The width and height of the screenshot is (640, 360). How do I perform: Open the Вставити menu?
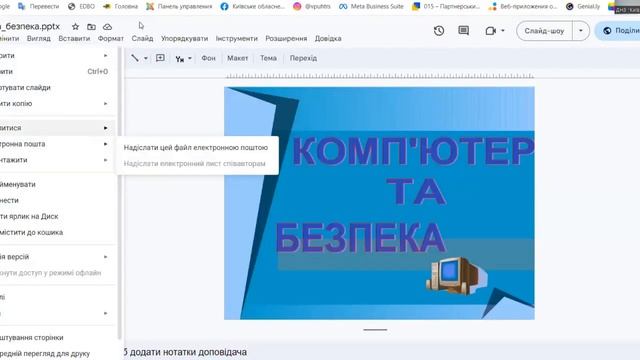tap(74, 38)
